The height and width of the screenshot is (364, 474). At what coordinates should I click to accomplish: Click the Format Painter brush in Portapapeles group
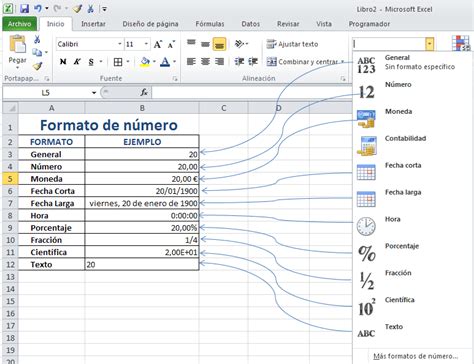click(x=37, y=66)
